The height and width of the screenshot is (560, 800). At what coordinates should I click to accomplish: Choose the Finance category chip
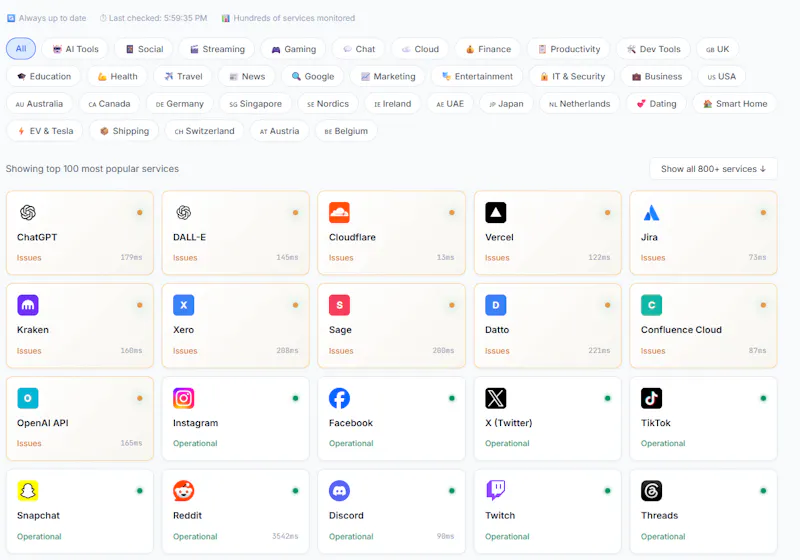[488, 49]
